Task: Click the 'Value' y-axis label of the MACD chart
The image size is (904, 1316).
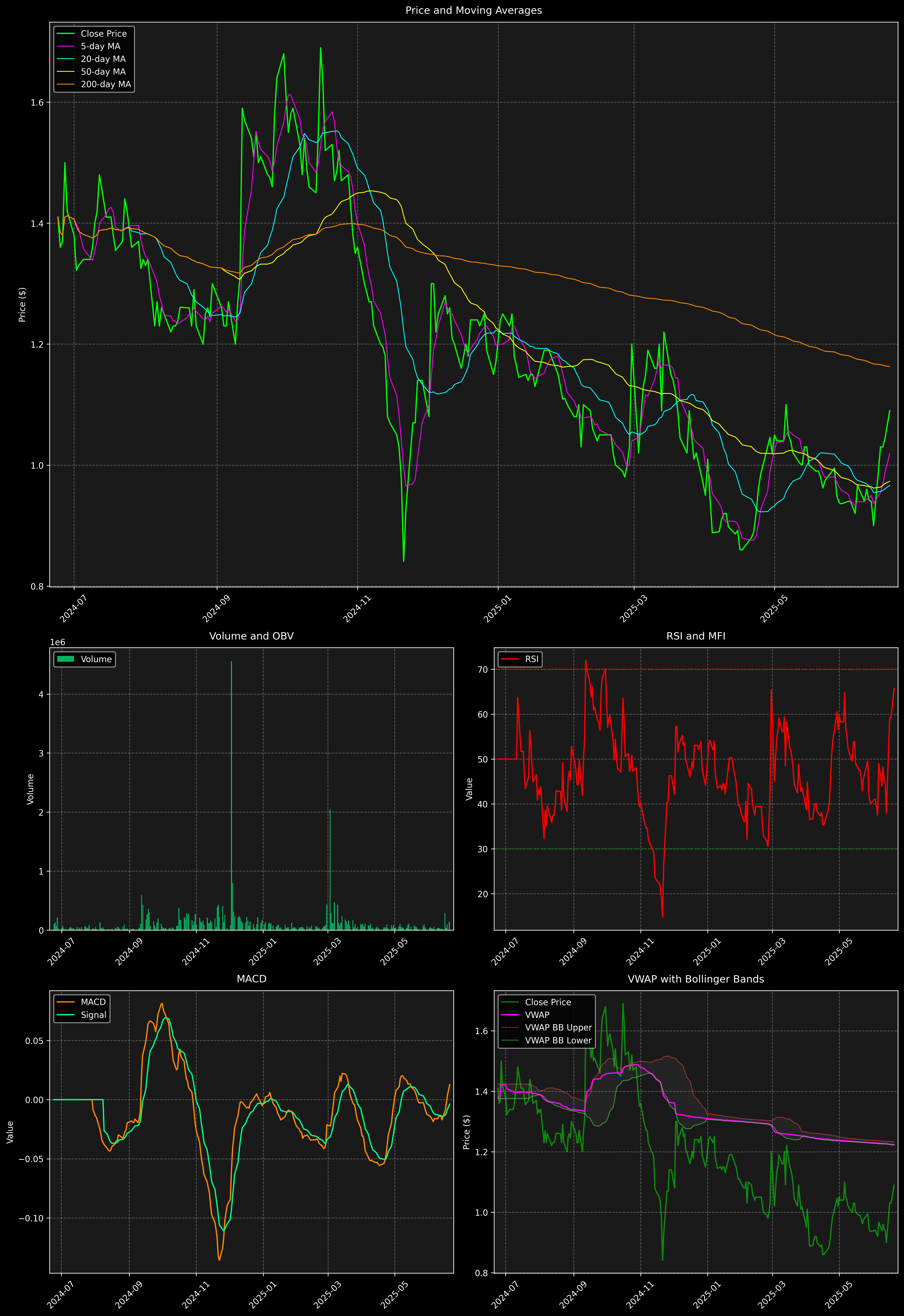Action: [x=10, y=1132]
